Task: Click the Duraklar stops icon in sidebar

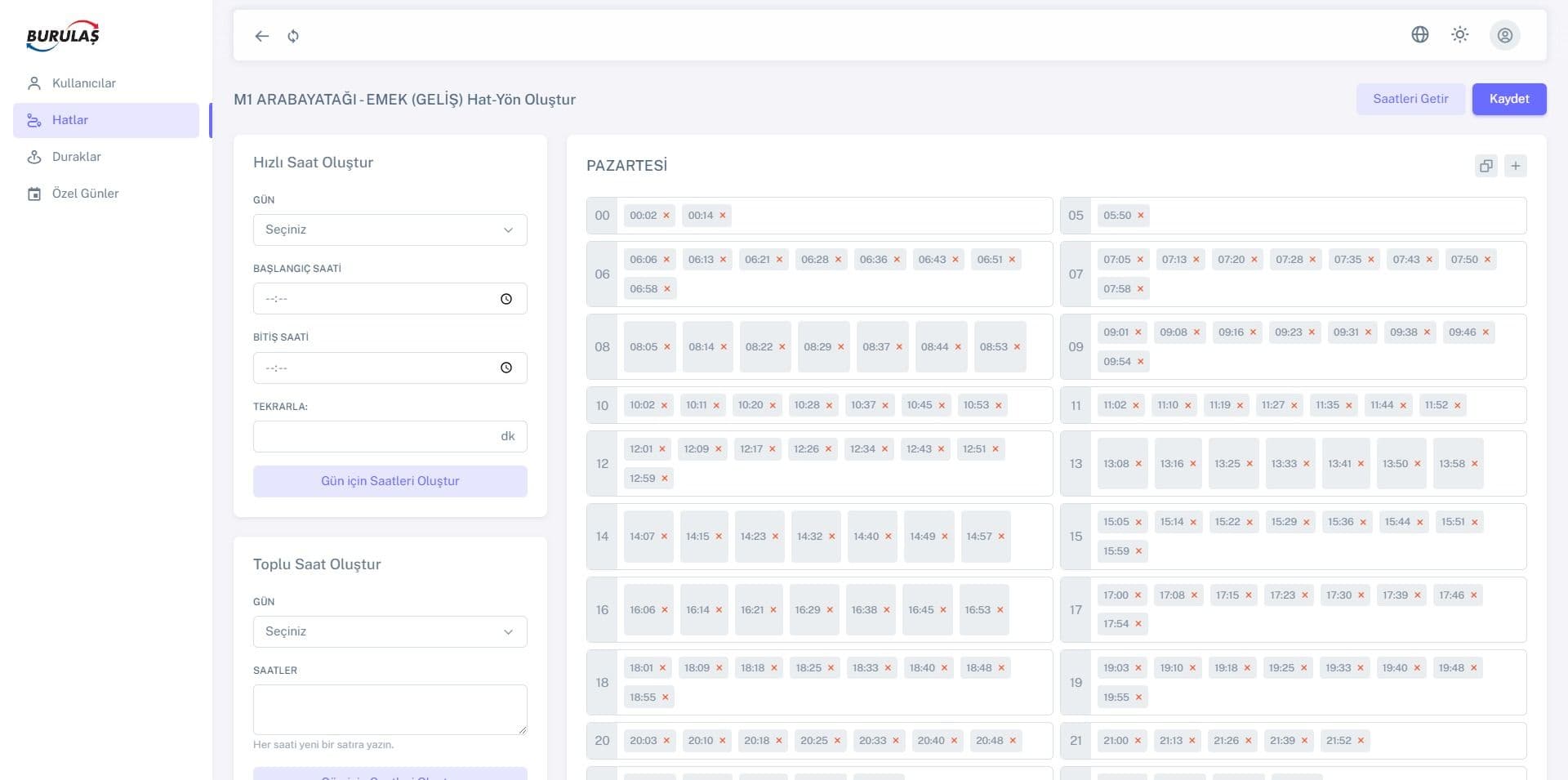Action: 33,156
